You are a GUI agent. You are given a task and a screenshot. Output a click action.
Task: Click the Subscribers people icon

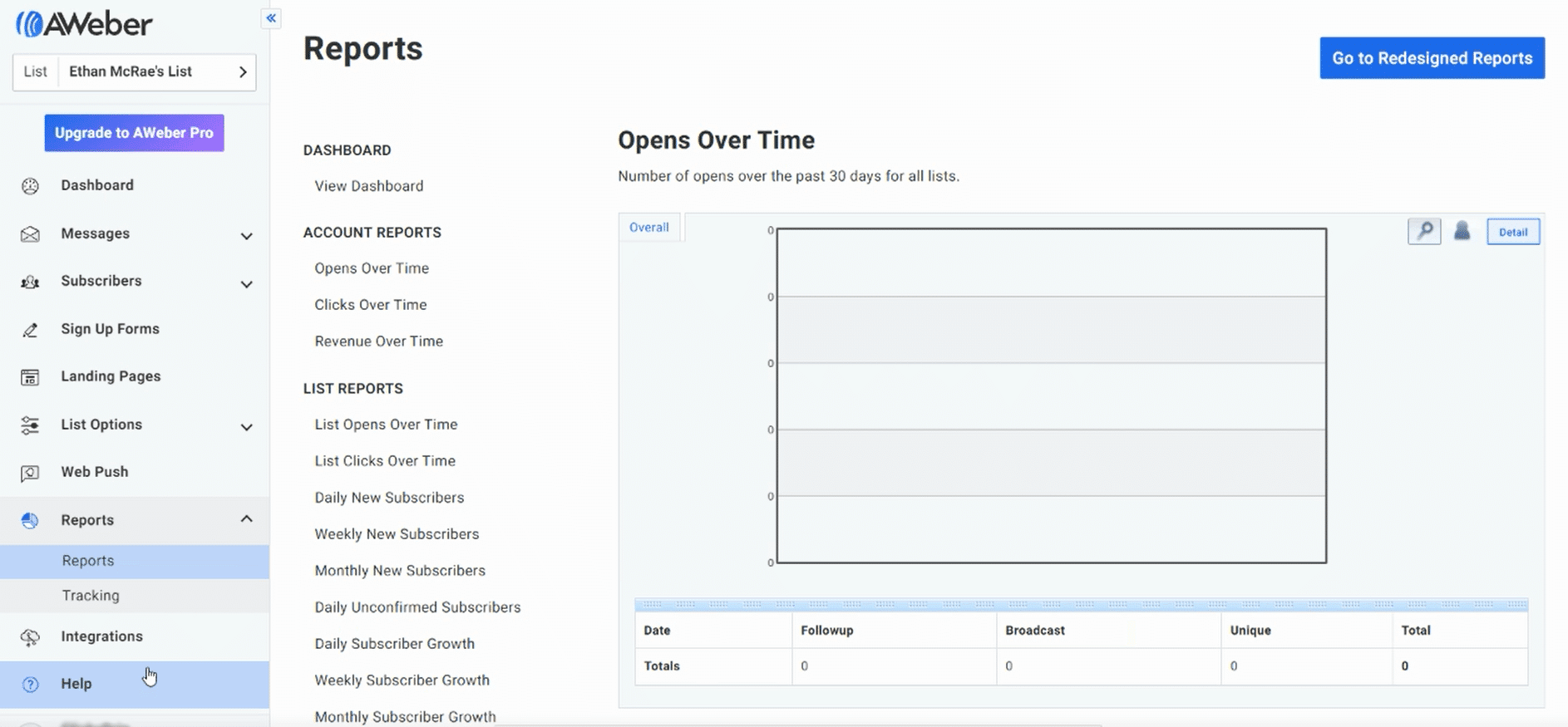click(x=30, y=282)
